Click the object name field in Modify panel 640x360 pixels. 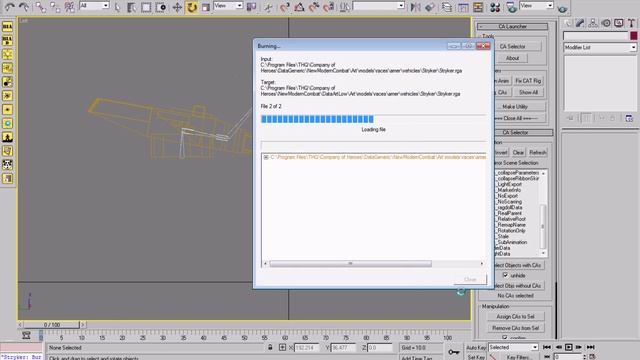[x=596, y=36]
